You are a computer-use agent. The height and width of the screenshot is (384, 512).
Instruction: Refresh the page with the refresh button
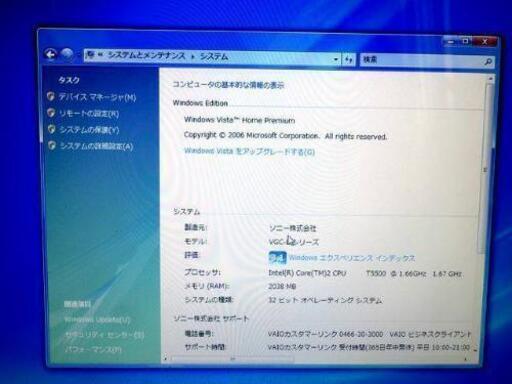(349, 60)
